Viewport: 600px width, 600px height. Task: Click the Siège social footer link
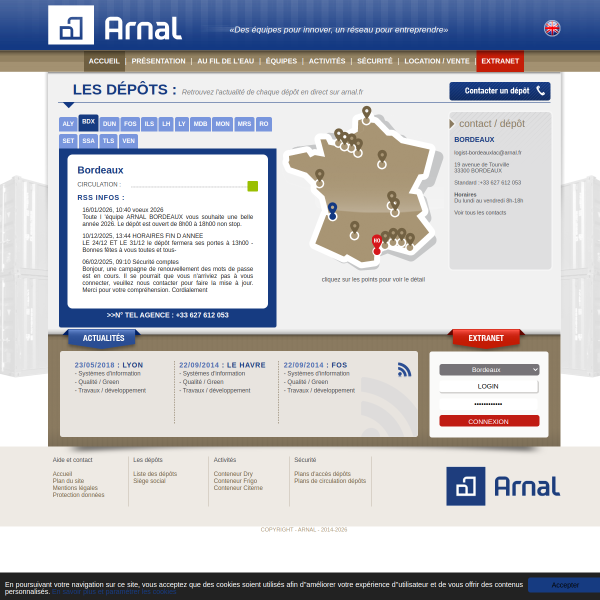[x=149, y=481]
